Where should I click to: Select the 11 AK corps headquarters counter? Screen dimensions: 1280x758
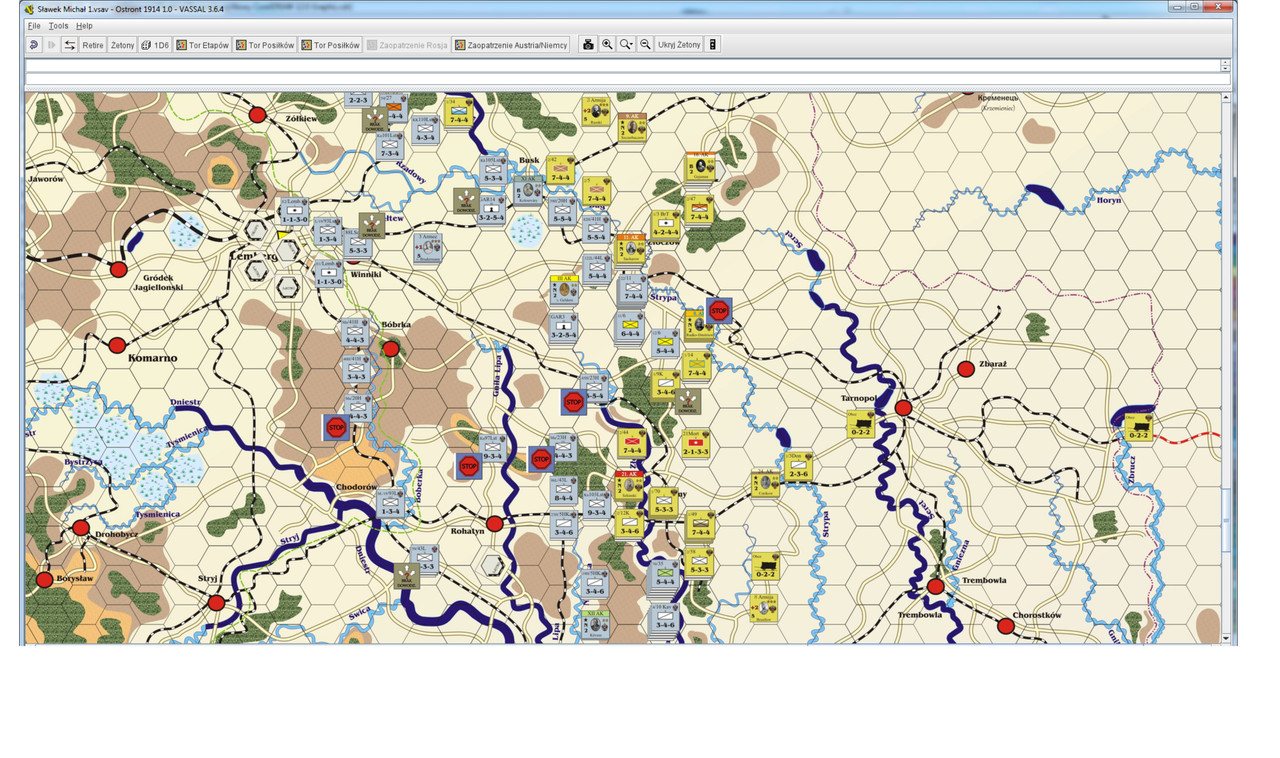(630, 248)
